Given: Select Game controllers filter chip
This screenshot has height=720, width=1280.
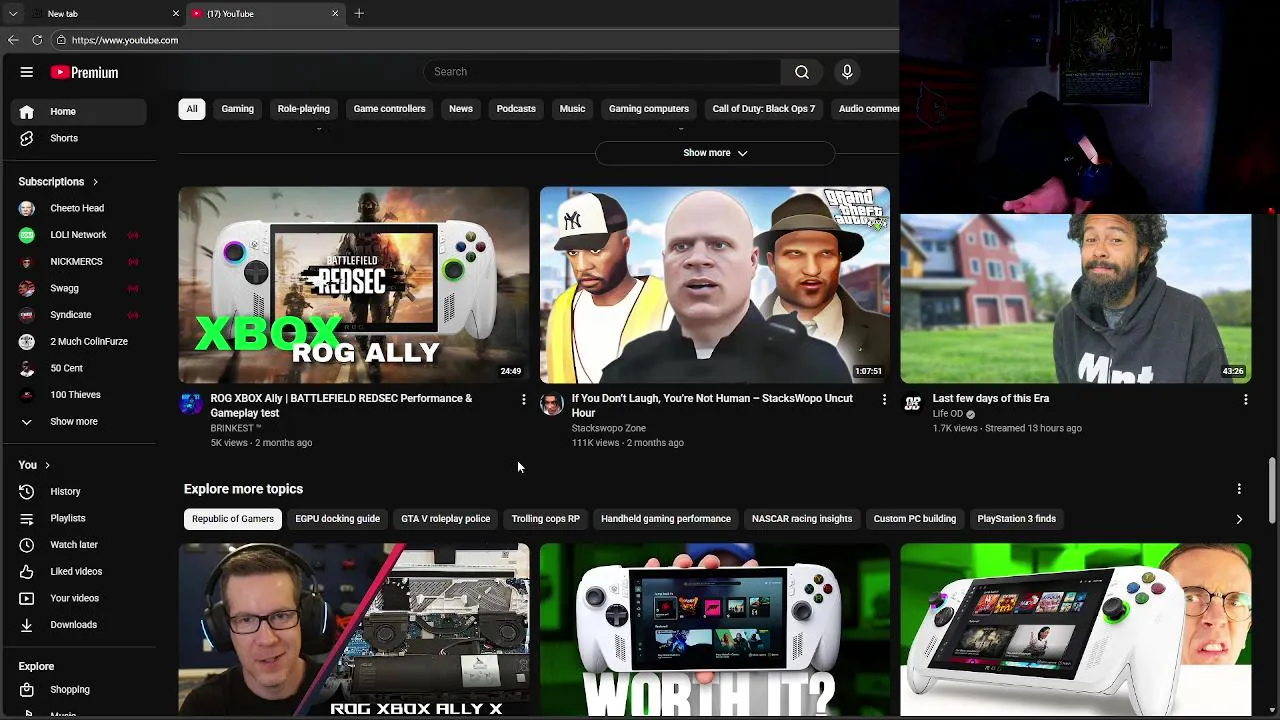Looking at the screenshot, I should [389, 109].
